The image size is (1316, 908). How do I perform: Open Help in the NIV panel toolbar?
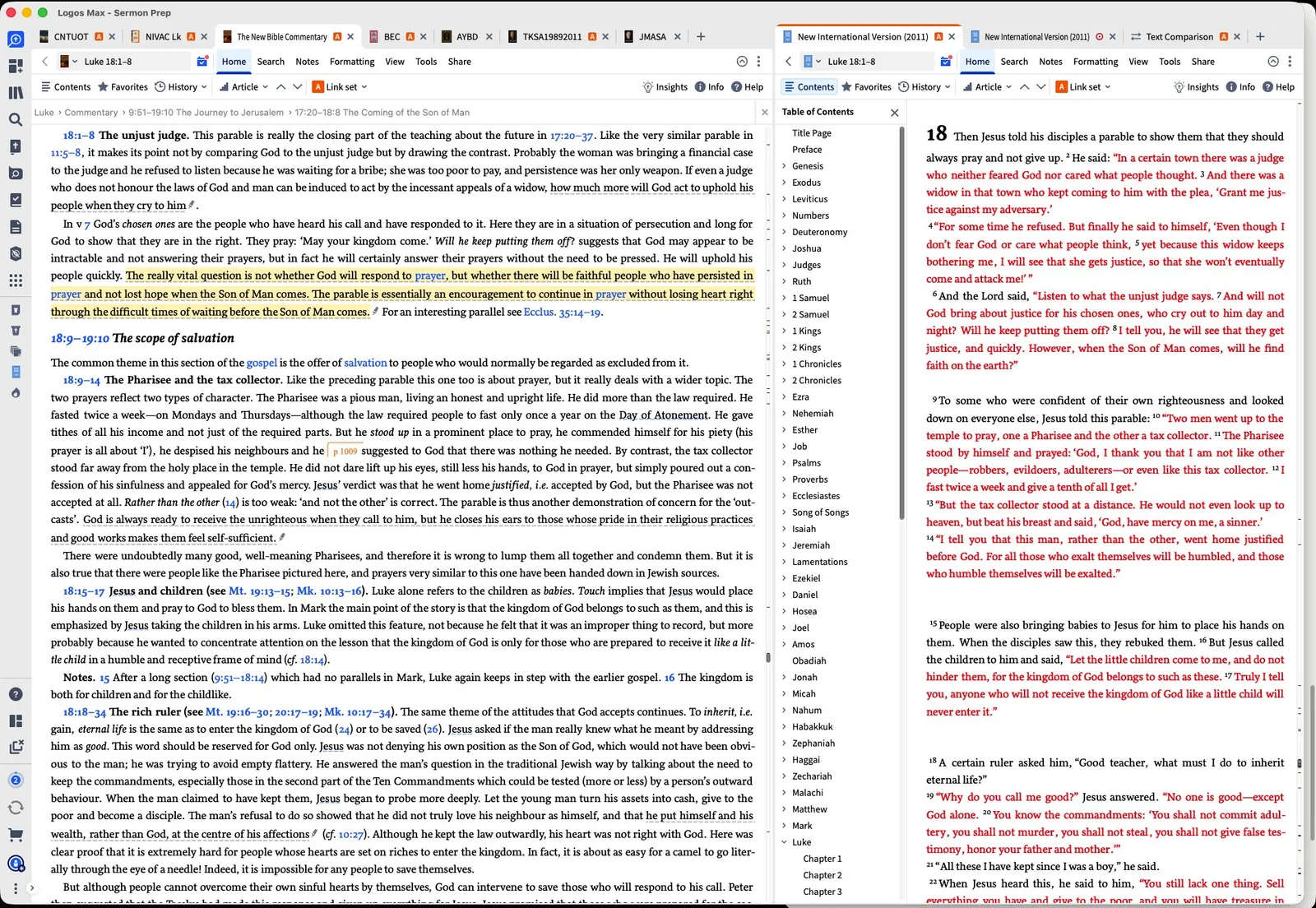1278,86
